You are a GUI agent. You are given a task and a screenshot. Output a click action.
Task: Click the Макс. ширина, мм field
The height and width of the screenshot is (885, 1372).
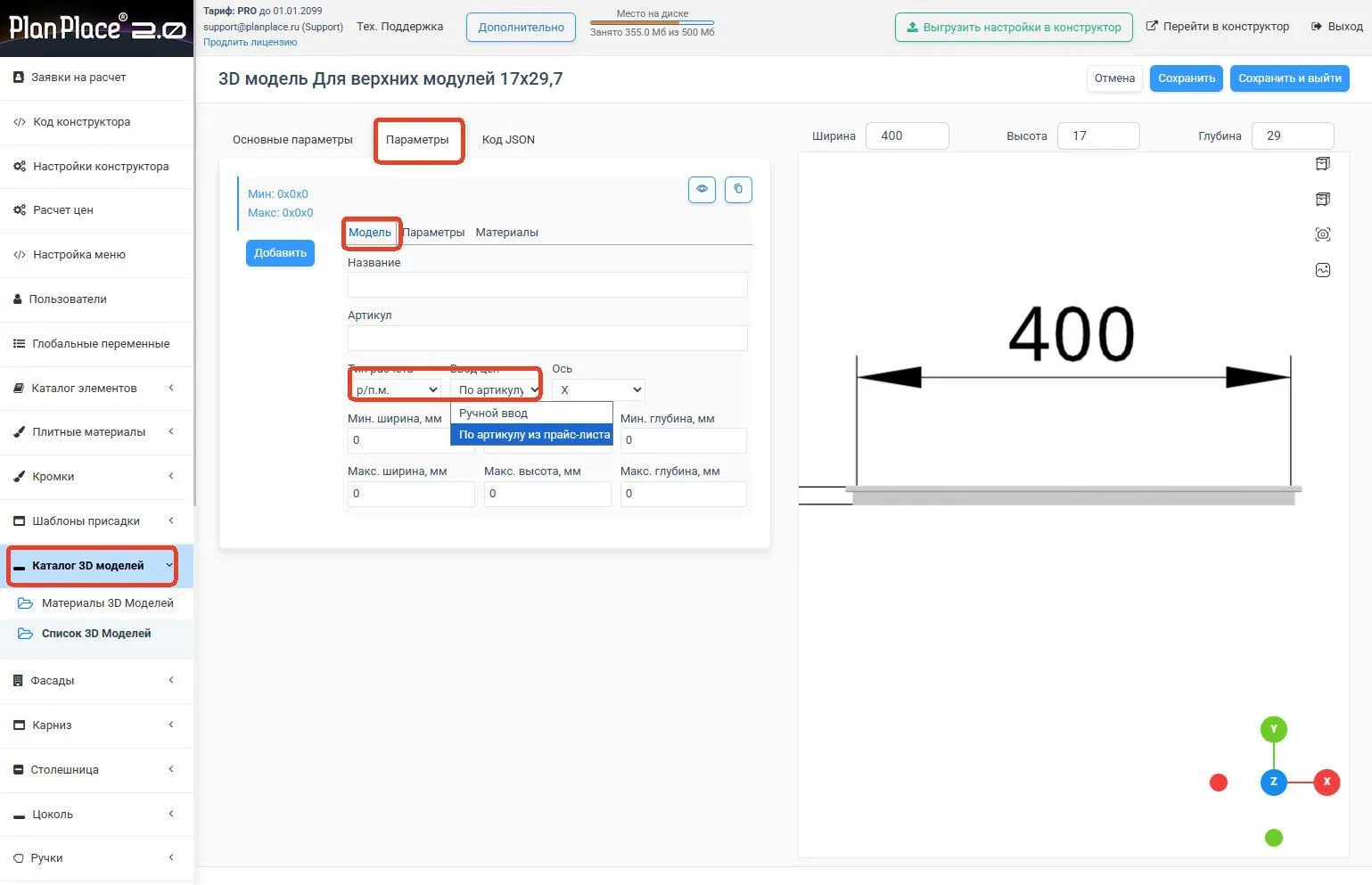(x=411, y=494)
